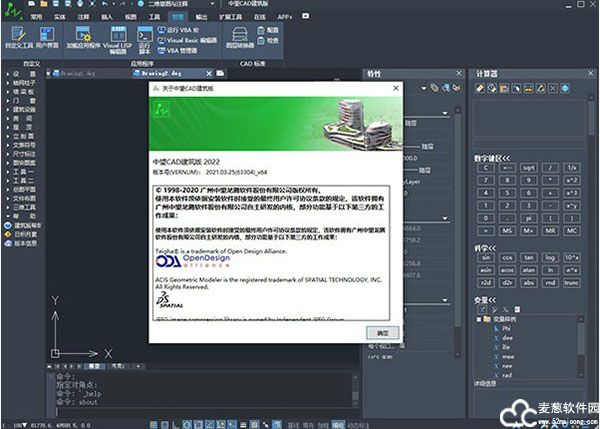This screenshot has width=600, height=429.
Task: Click the 版本信息 version info sidebar item
Action: point(21,243)
